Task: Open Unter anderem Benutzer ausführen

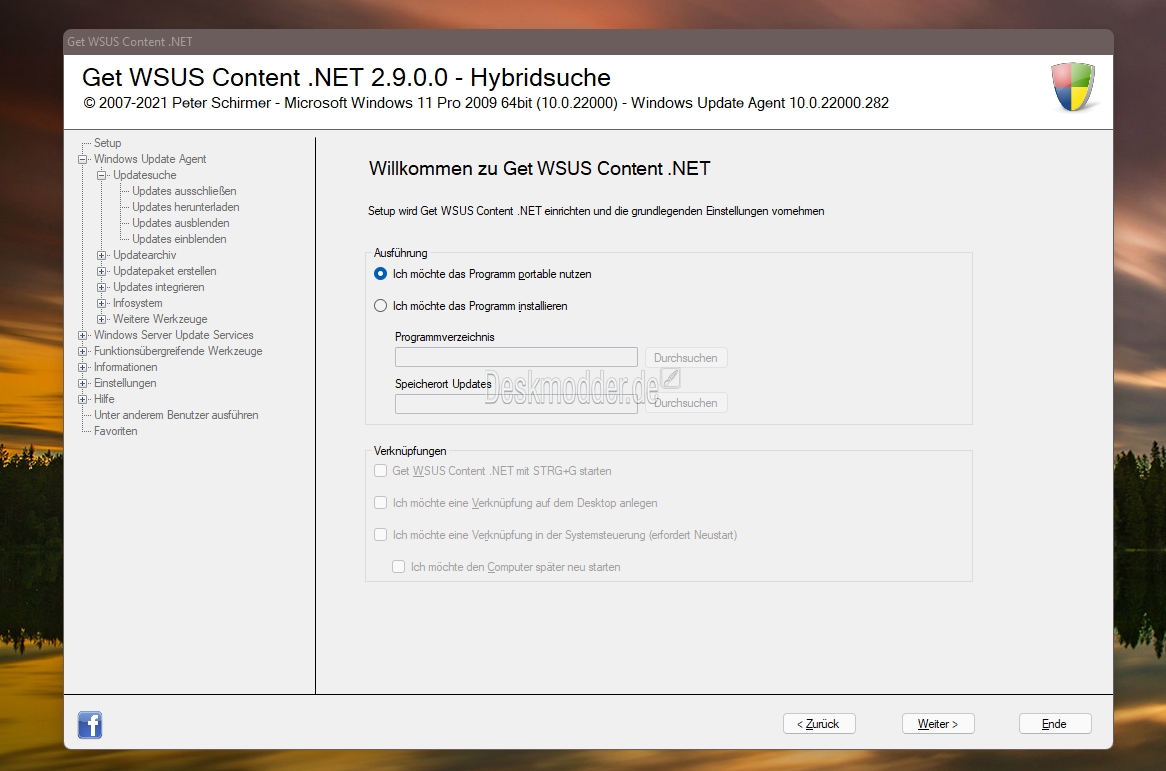Action: point(176,415)
